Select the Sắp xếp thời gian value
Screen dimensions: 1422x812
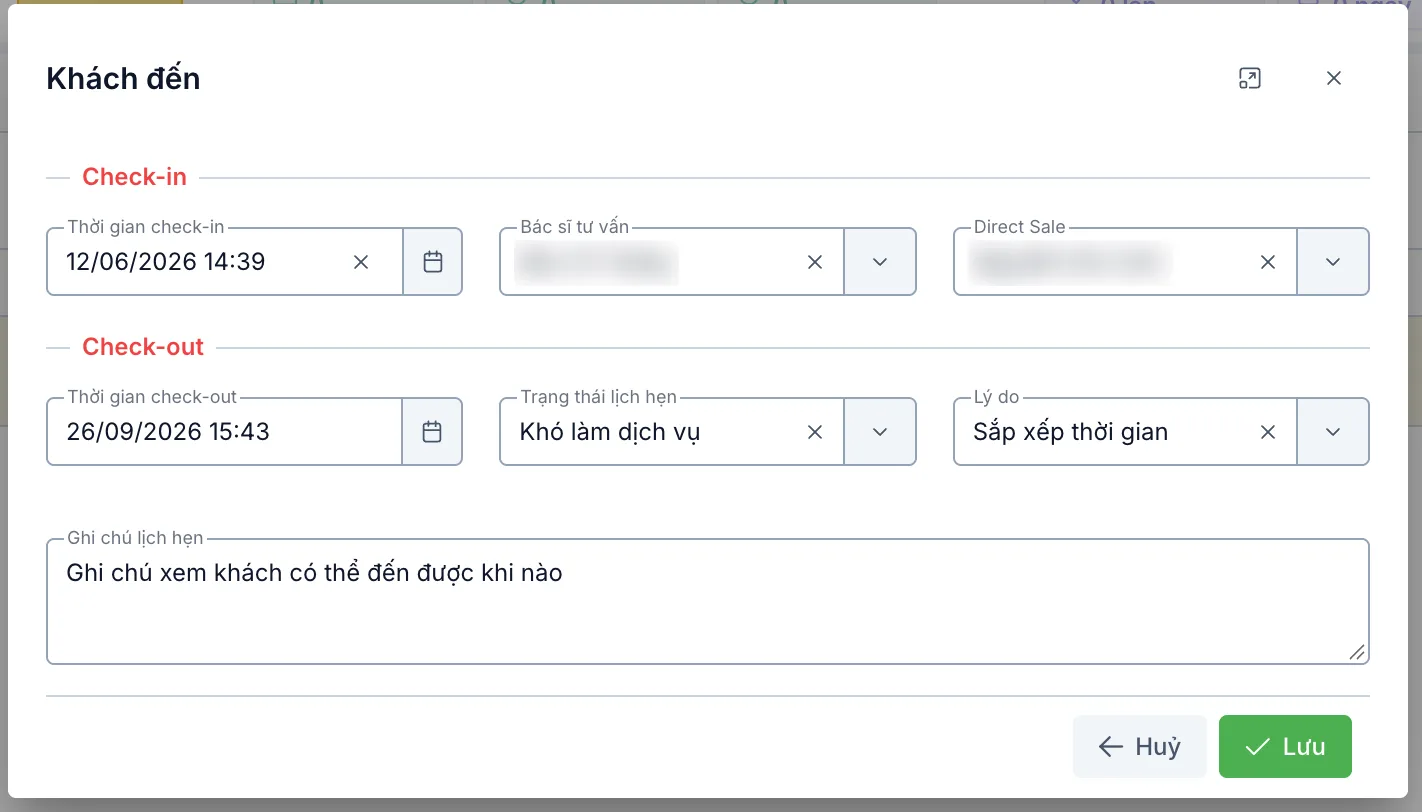1070,432
